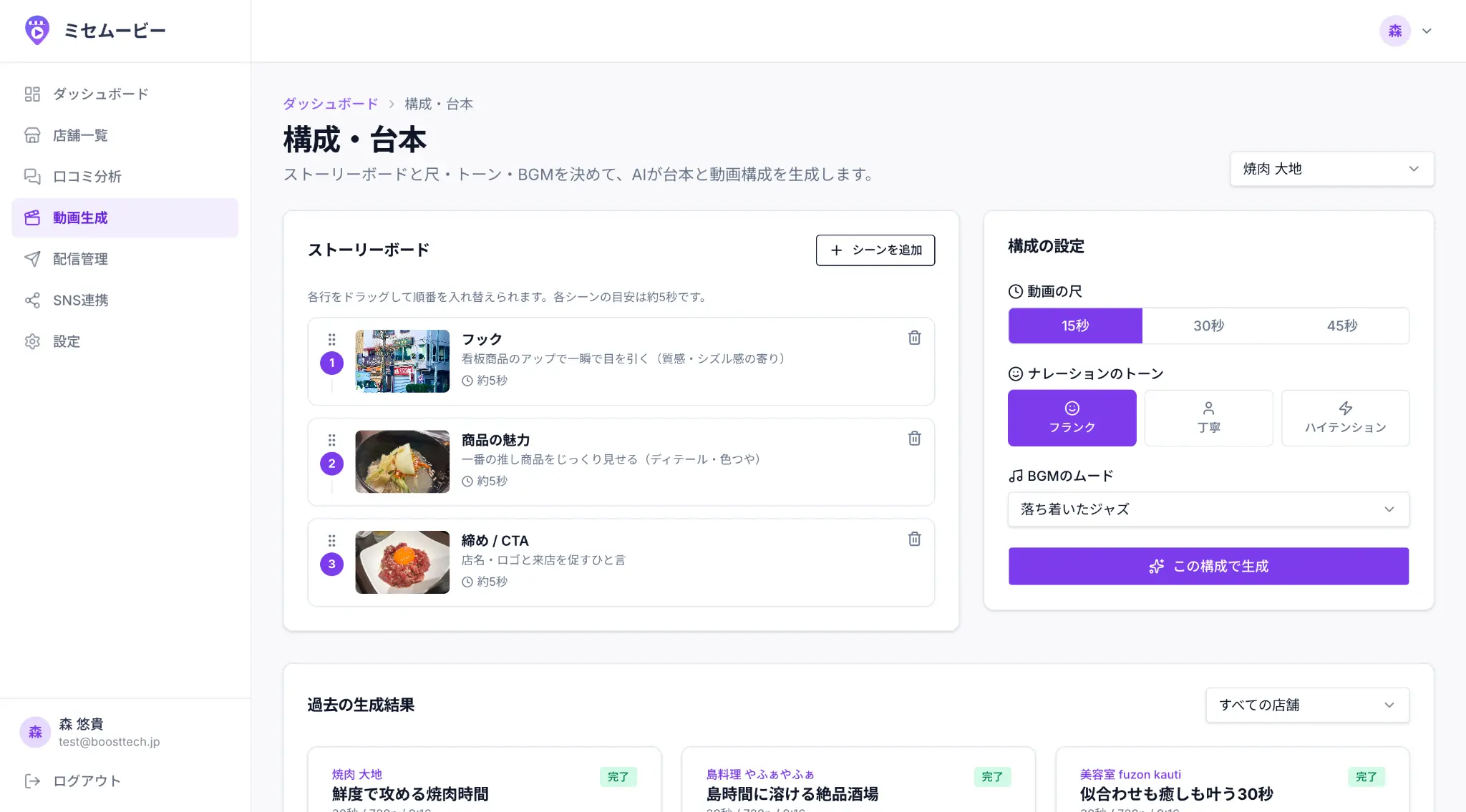Click the SNS連携 share icon
Image resolution: width=1466 pixels, height=812 pixels.
[x=32, y=300]
